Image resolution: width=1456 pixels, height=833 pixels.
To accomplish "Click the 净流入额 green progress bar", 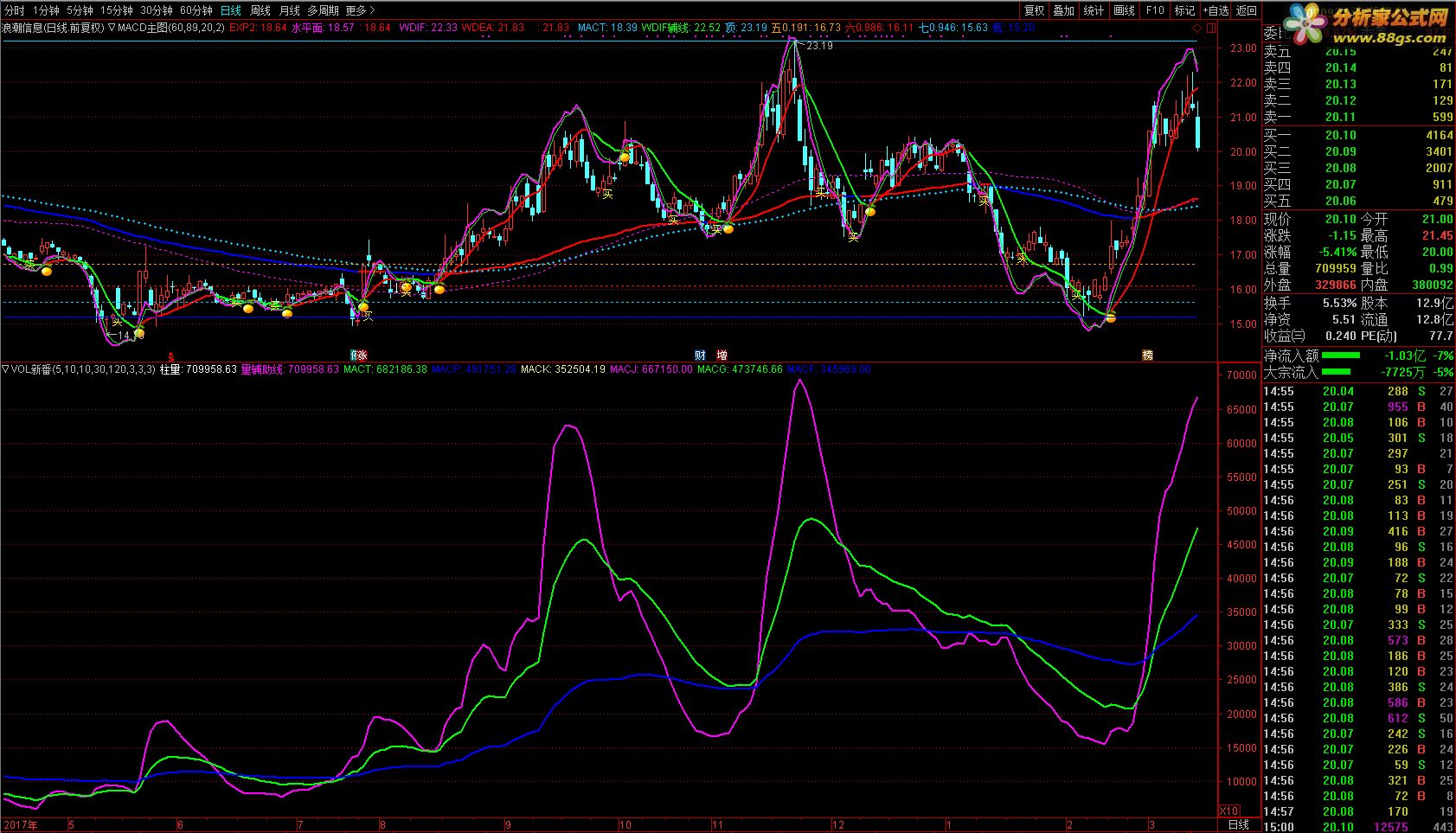I will 1341,355.
